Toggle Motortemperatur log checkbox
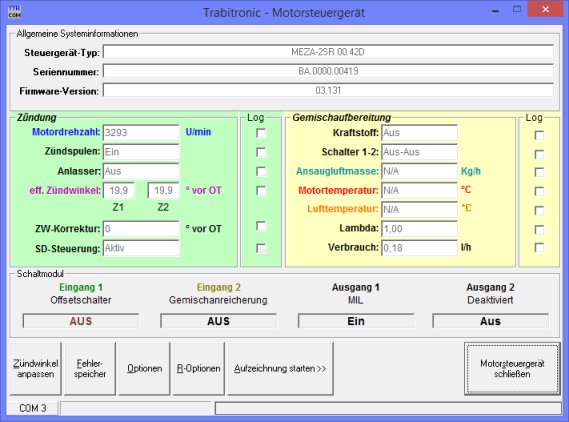 539,191
